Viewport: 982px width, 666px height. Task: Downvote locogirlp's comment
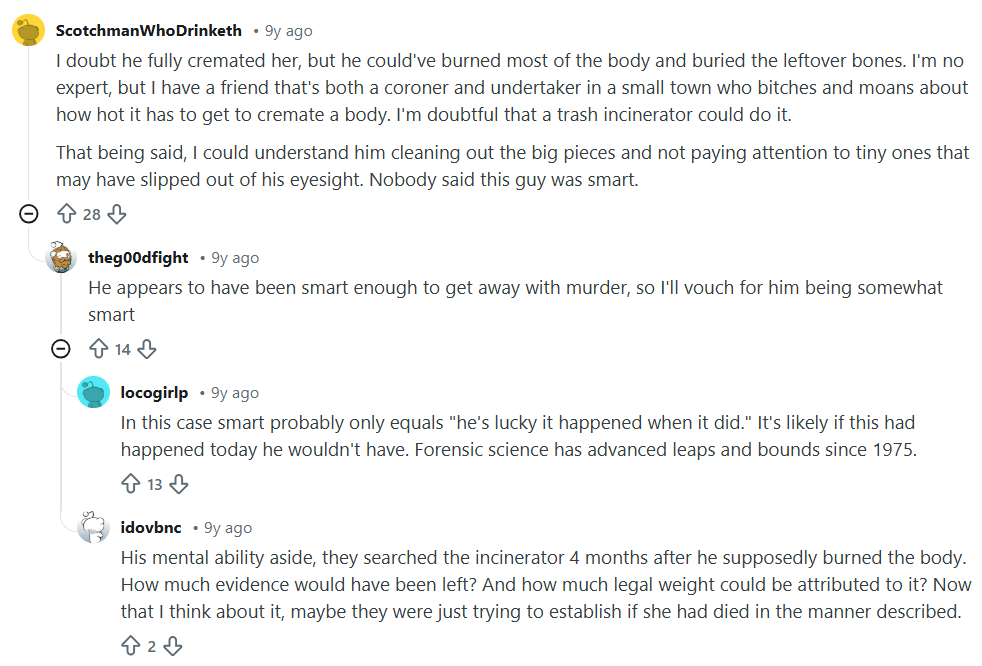pos(178,484)
